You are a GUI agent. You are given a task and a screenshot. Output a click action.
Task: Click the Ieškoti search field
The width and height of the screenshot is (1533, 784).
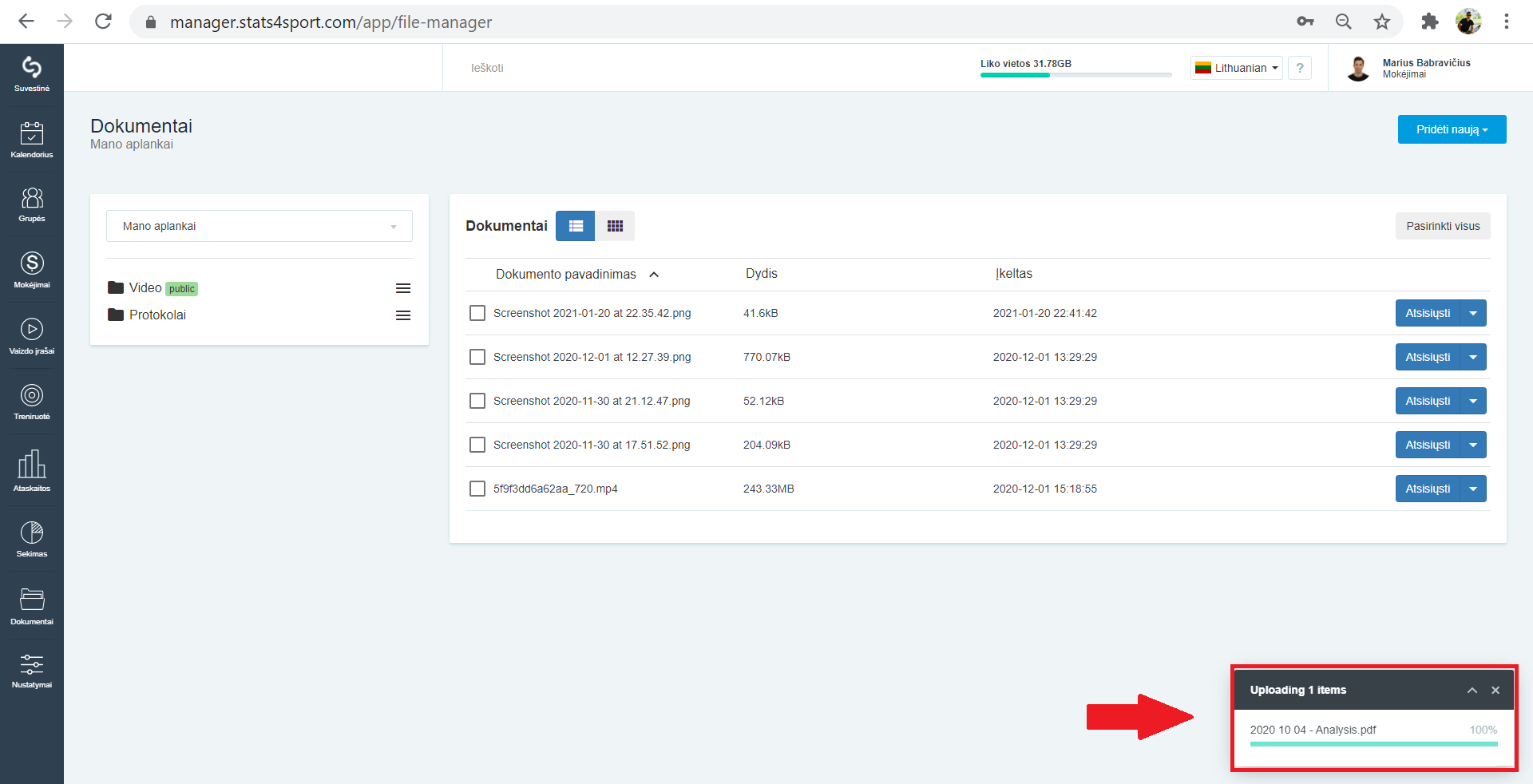pyautogui.click(x=487, y=68)
